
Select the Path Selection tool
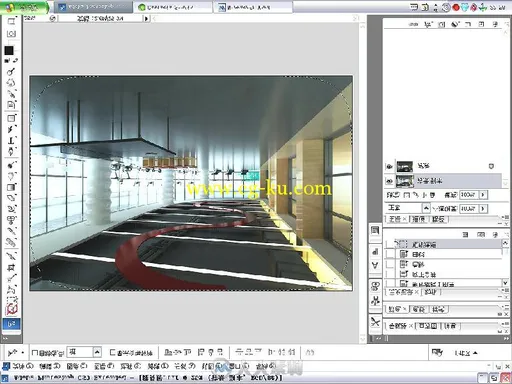coord(11,129)
